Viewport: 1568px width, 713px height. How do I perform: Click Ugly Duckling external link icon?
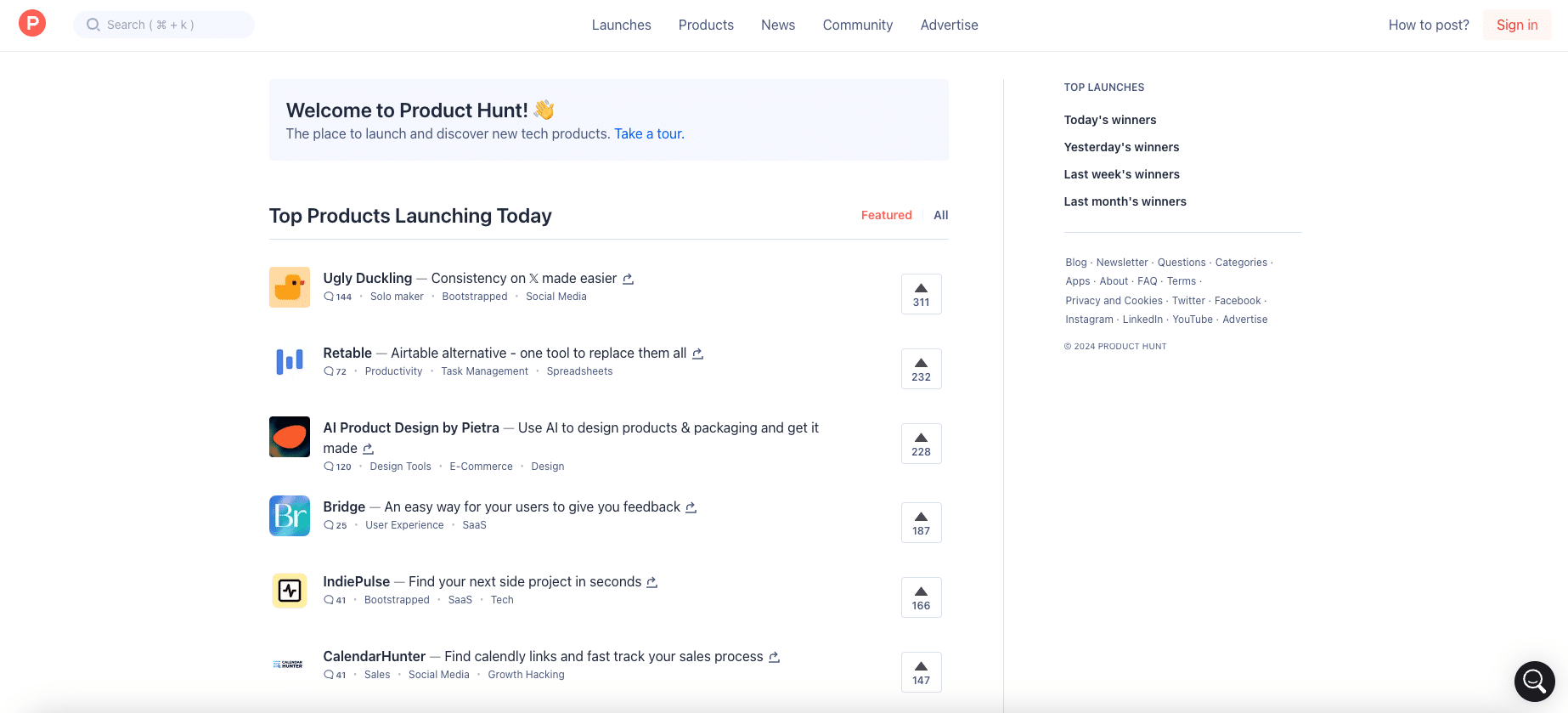coord(629,279)
